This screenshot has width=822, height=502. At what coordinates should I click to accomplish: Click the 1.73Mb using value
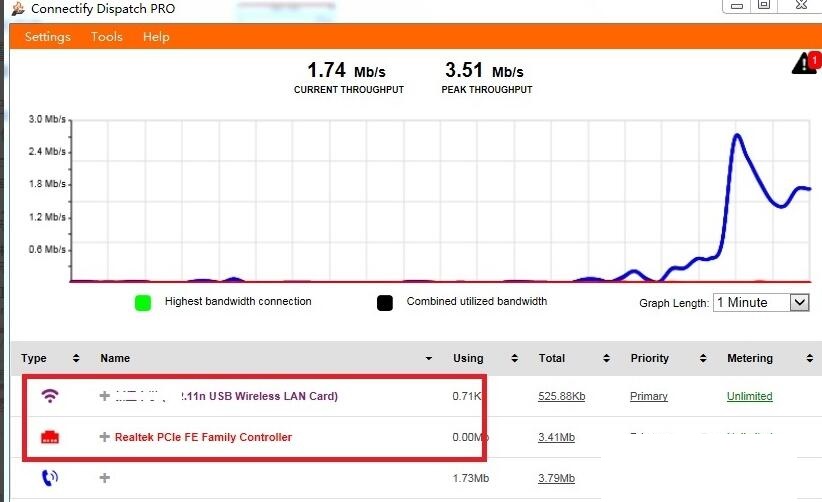tap(471, 478)
